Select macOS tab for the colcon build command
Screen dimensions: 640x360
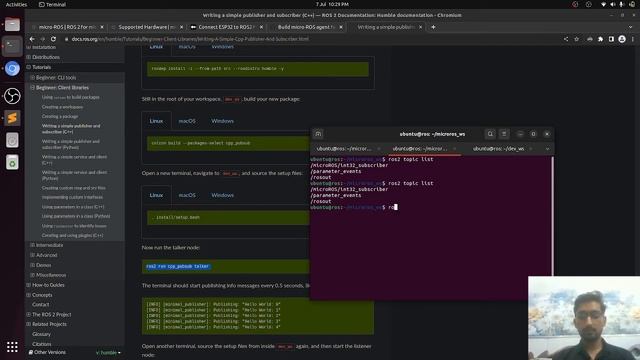click(x=187, y=121)
